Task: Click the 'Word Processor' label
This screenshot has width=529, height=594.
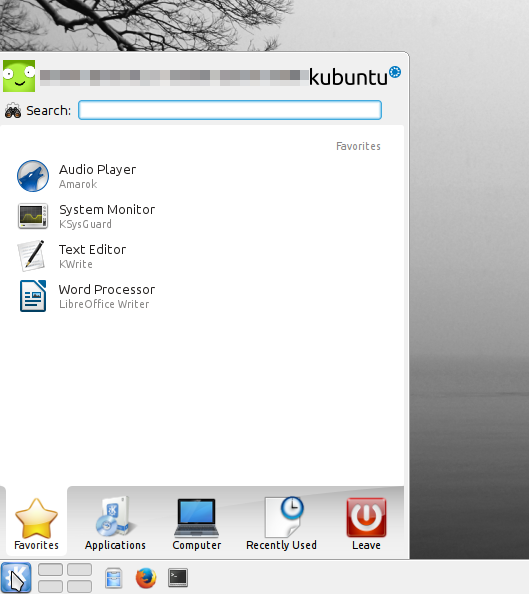Action: click(107, 289)
